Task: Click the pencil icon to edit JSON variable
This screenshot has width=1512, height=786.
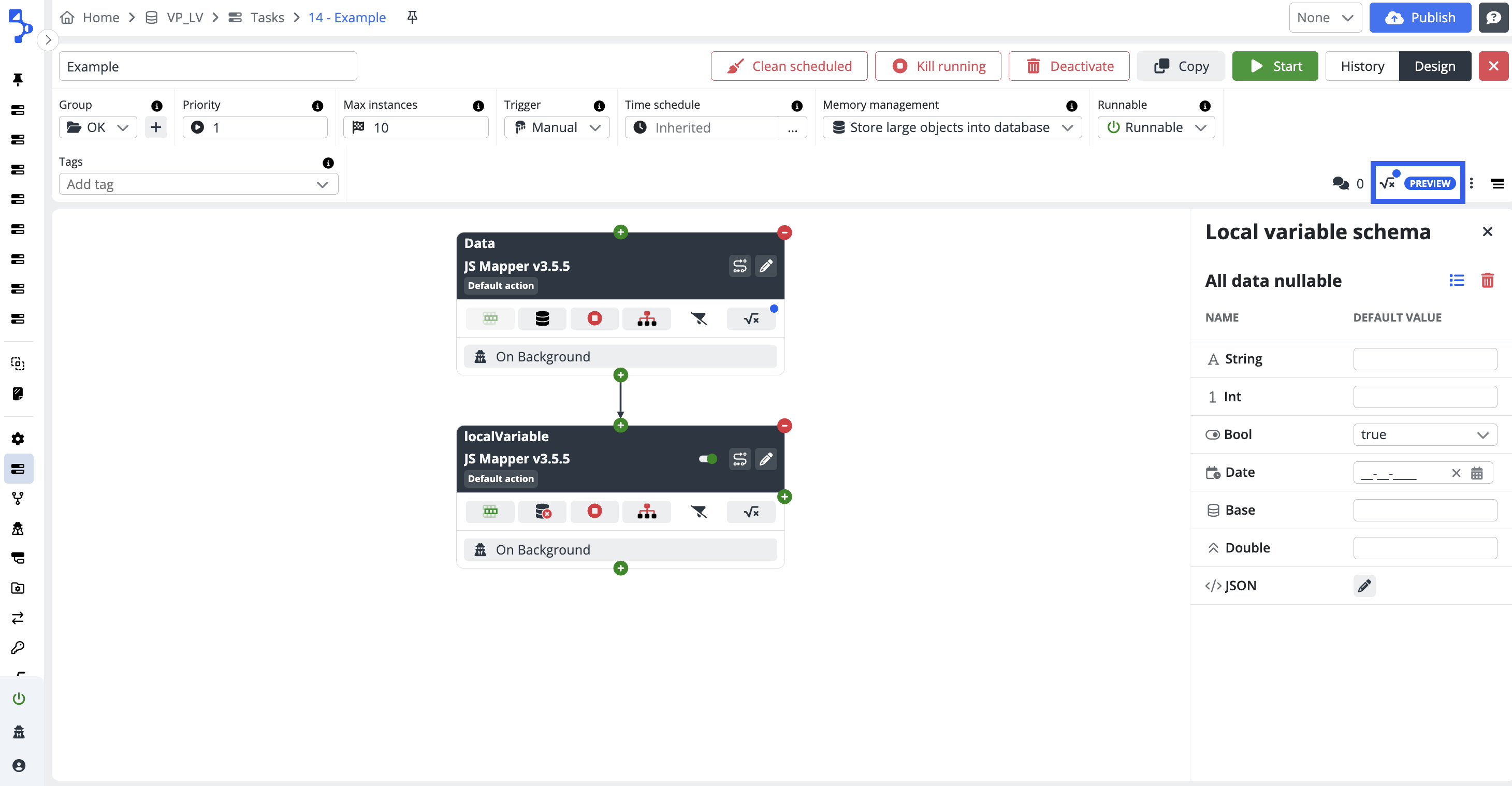Action: 1364,585
